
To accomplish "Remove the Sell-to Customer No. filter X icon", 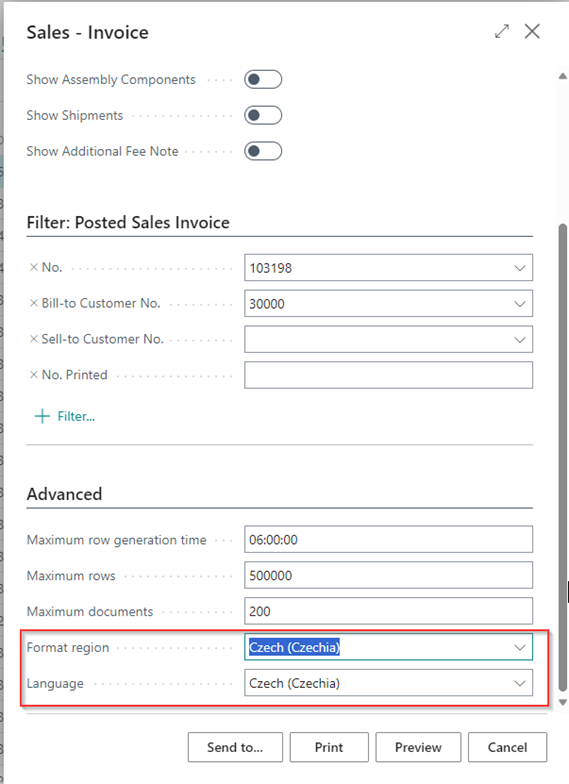I will [x=34, y=339].
